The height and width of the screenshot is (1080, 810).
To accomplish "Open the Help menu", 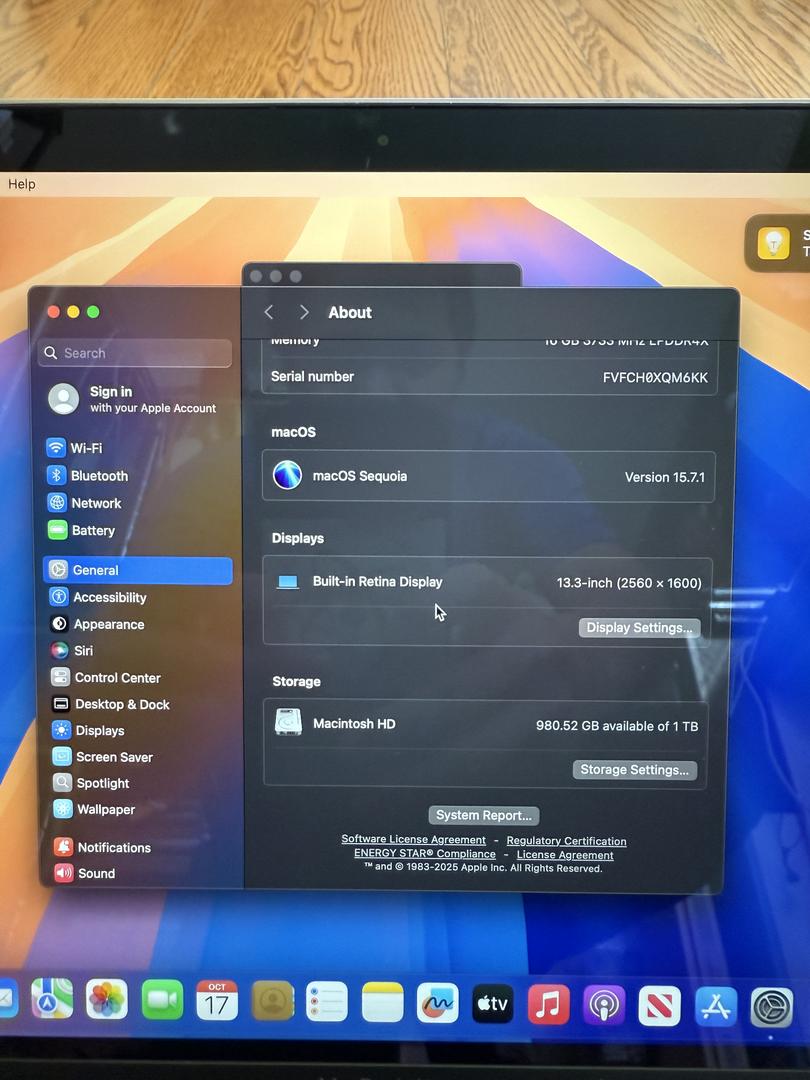I will pyautogui.click(x=22, y=184).
